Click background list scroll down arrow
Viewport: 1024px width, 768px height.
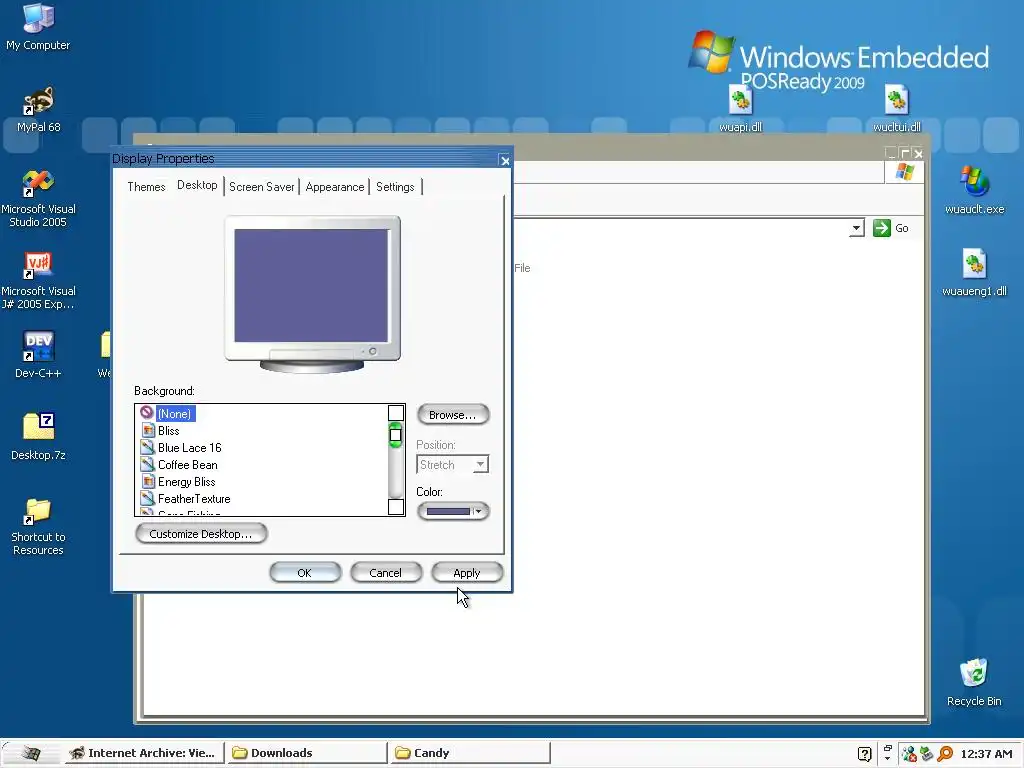coord(396,507)
